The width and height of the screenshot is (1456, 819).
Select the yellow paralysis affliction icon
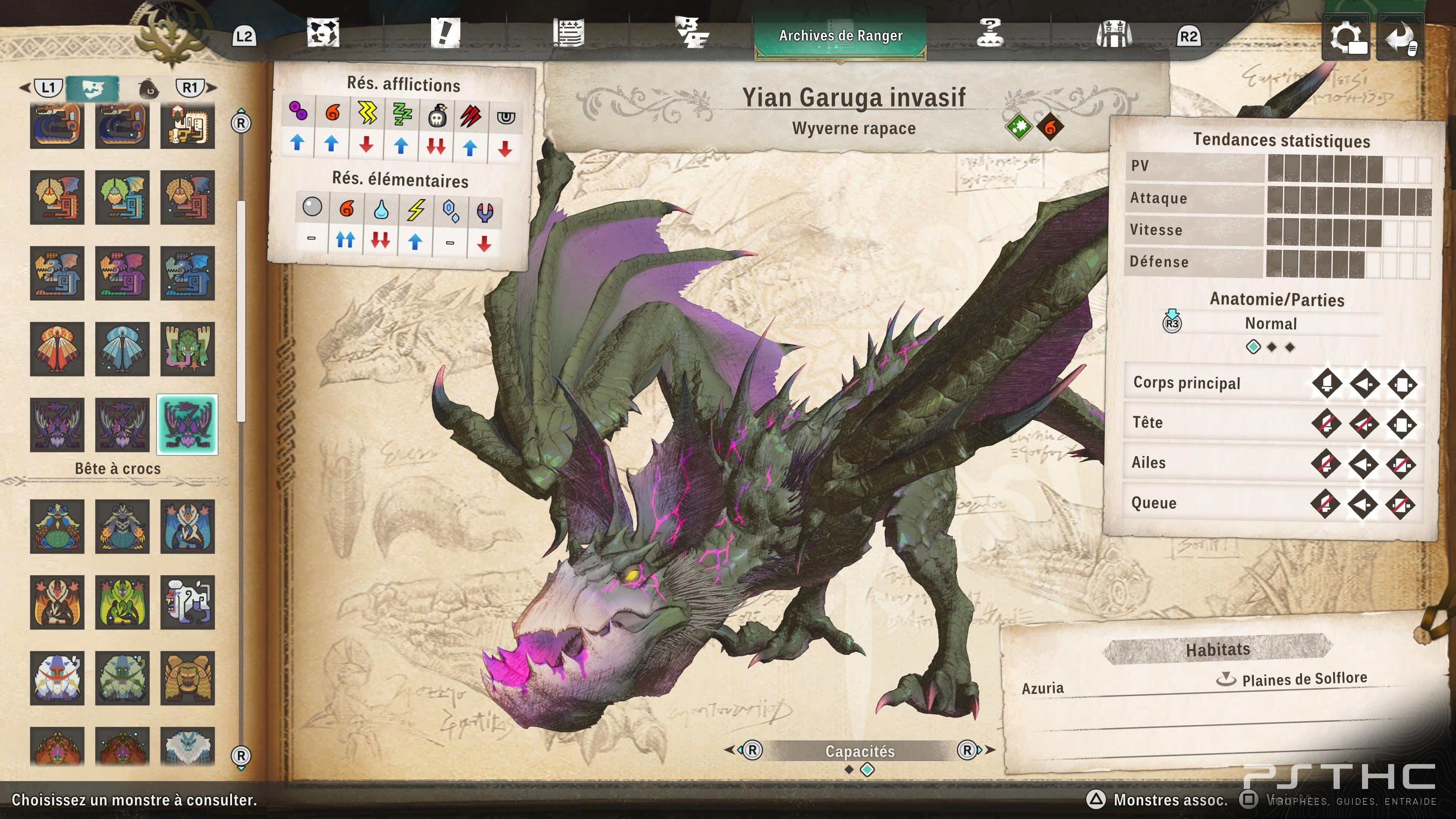tap(367, 113)
